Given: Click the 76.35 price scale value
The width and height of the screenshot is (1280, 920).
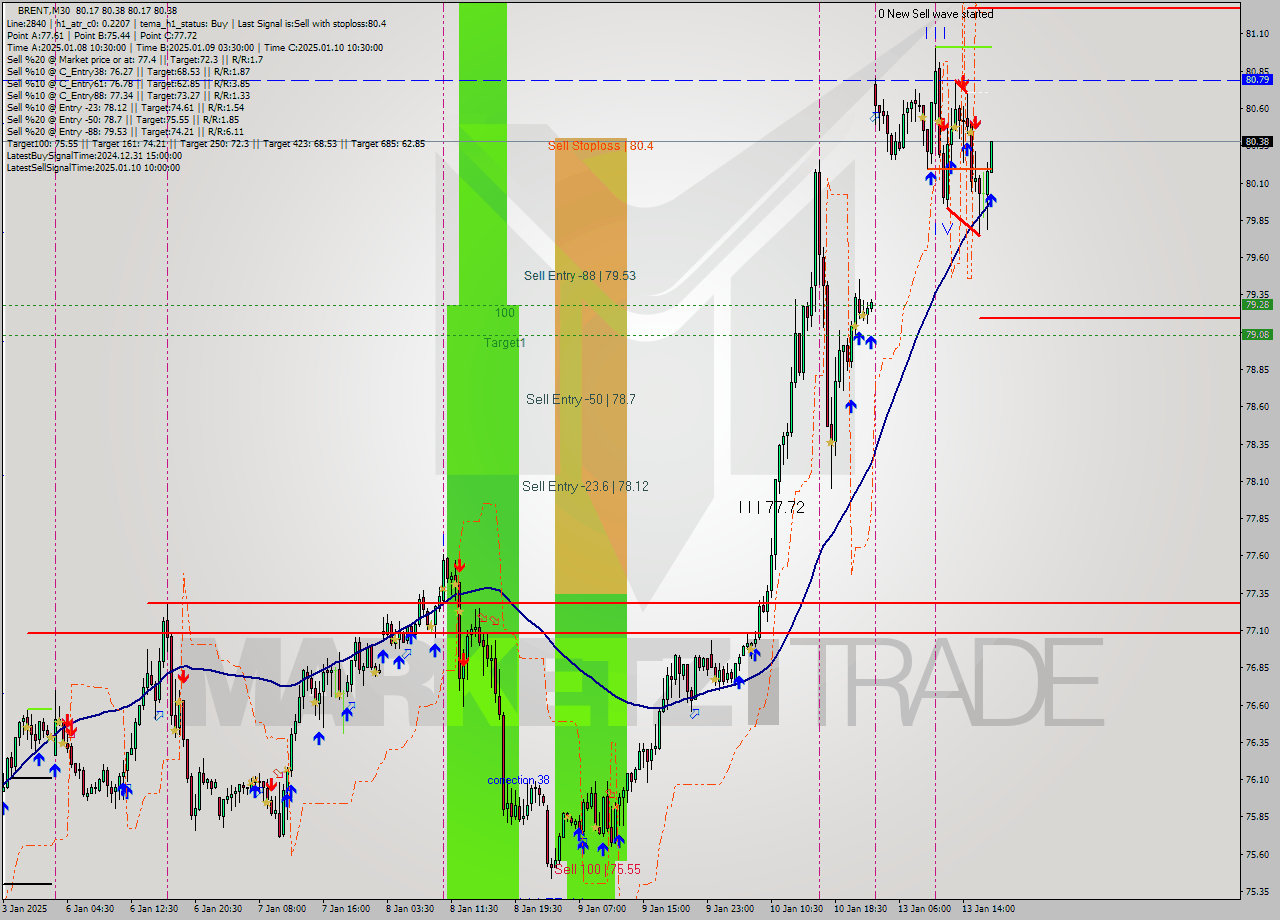Looking at the screenshot, I should (1257, 742).
